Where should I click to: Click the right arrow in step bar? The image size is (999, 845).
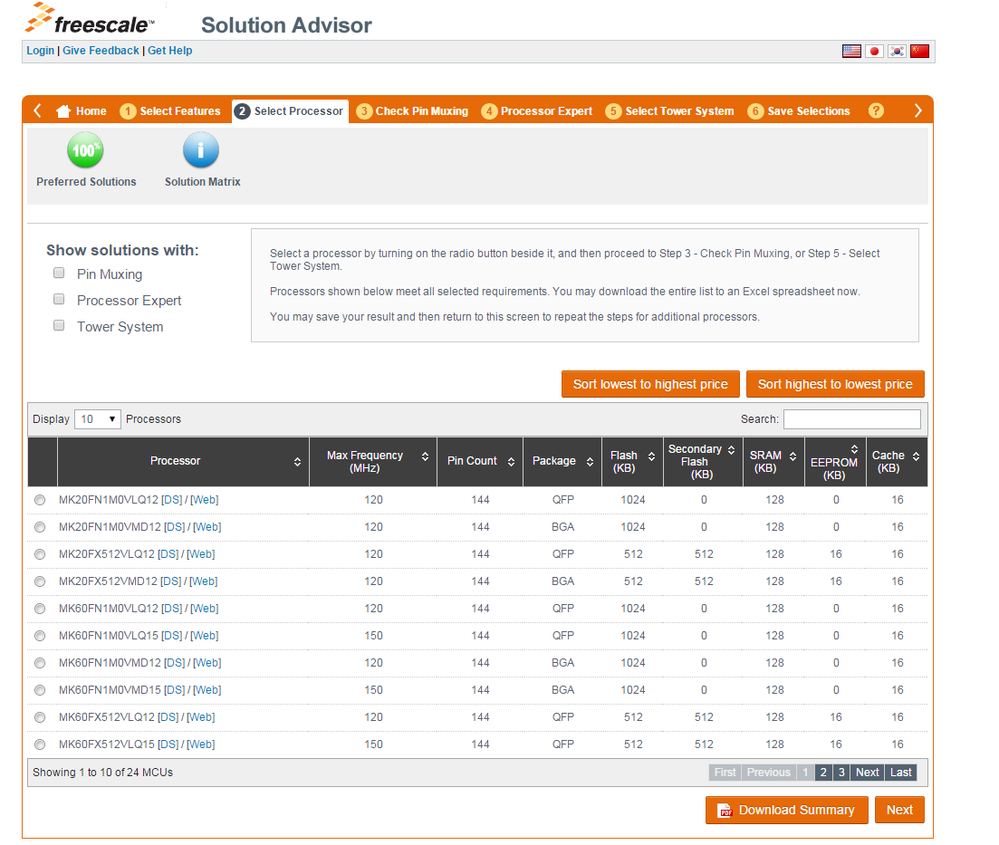917,111
